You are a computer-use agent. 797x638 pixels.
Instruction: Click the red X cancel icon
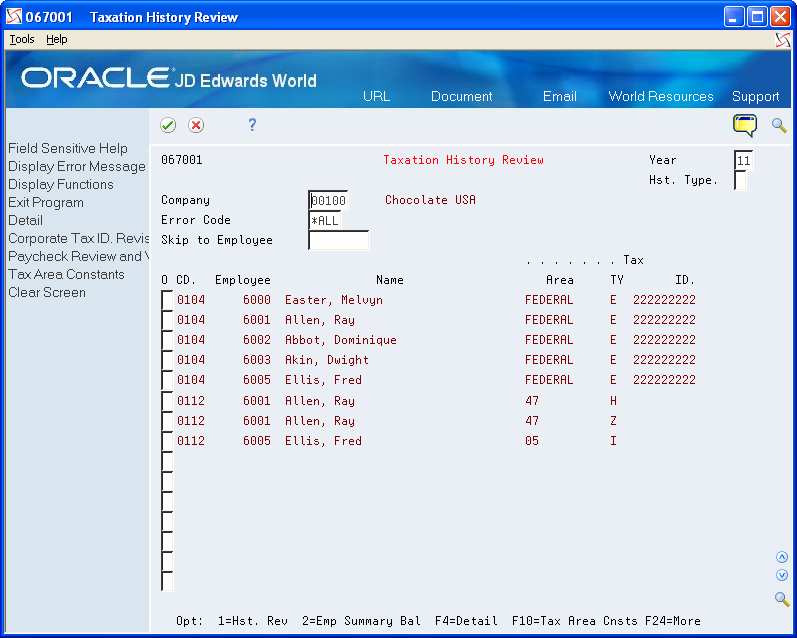point(196,125)
